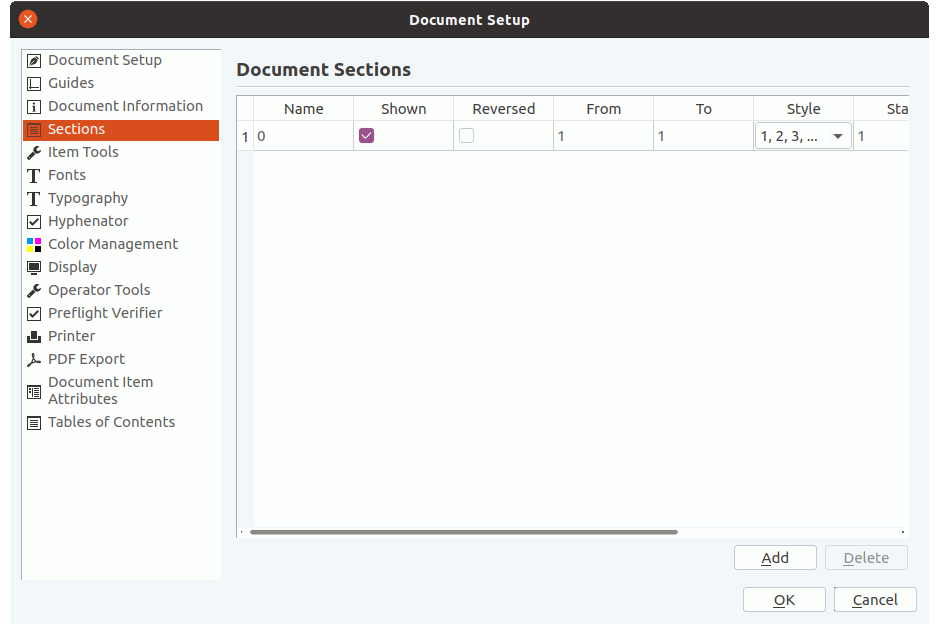Go to Document Item Attributes page
The height and width of the screenshot is (634, 939).
tap(100, 390)
